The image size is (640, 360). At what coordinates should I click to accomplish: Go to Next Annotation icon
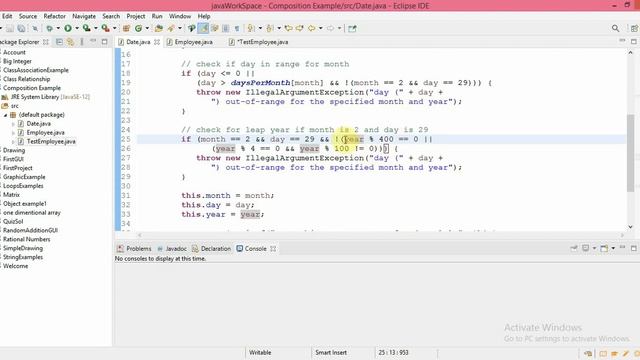(251, 28)
